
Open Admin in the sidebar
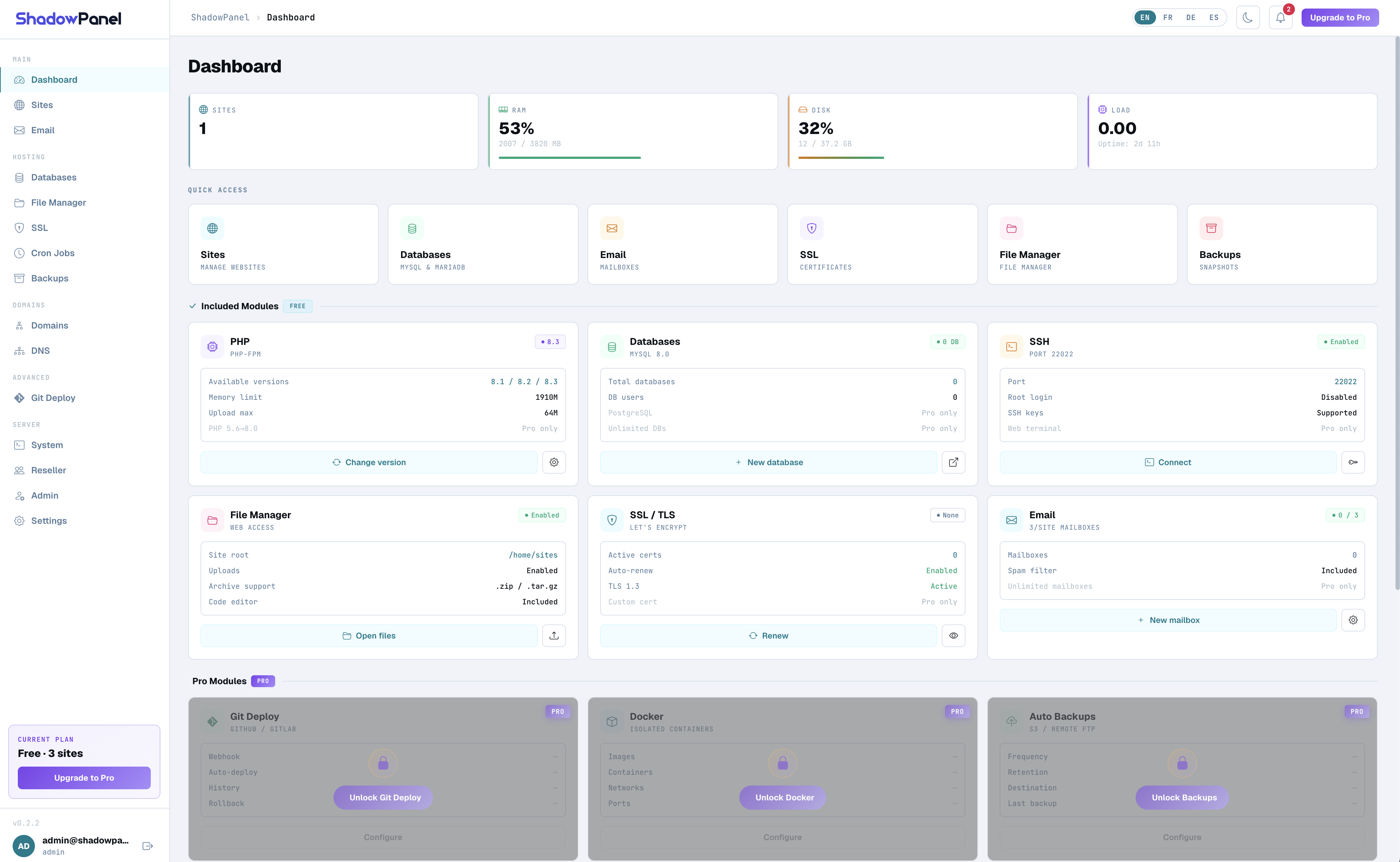(x=84, y=496)
